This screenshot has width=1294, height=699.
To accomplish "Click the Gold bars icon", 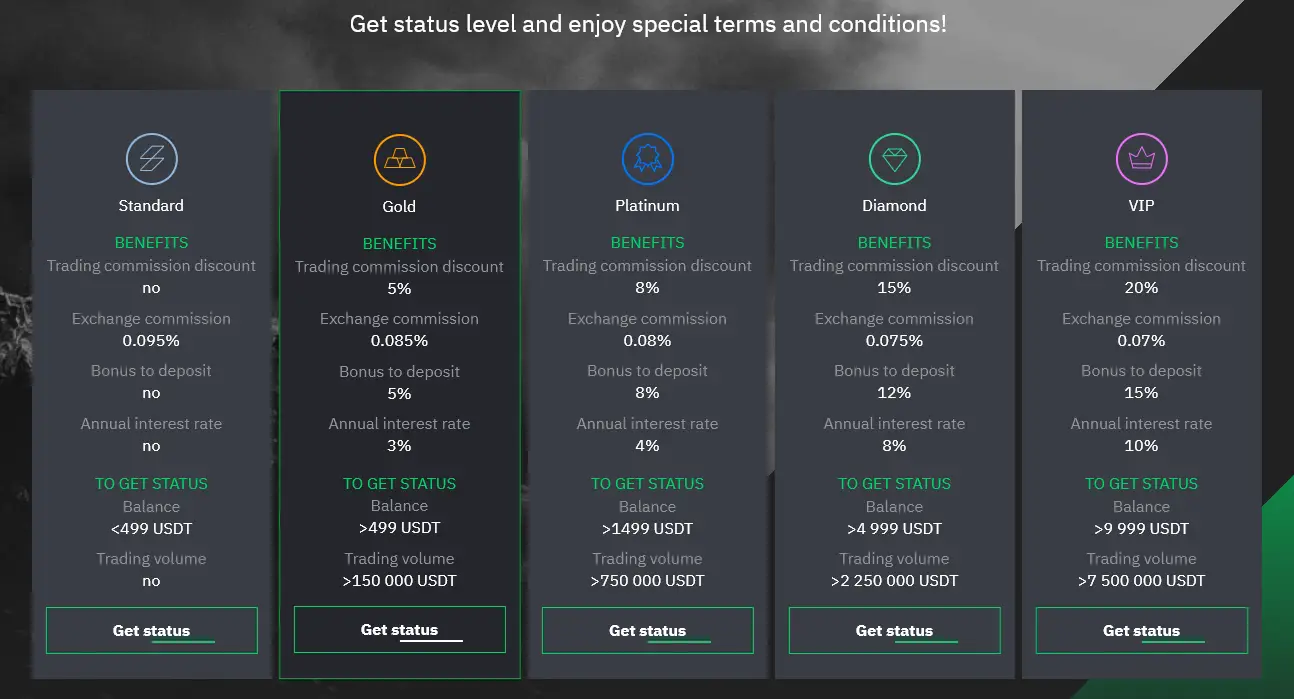I will [x=400, y=160].
